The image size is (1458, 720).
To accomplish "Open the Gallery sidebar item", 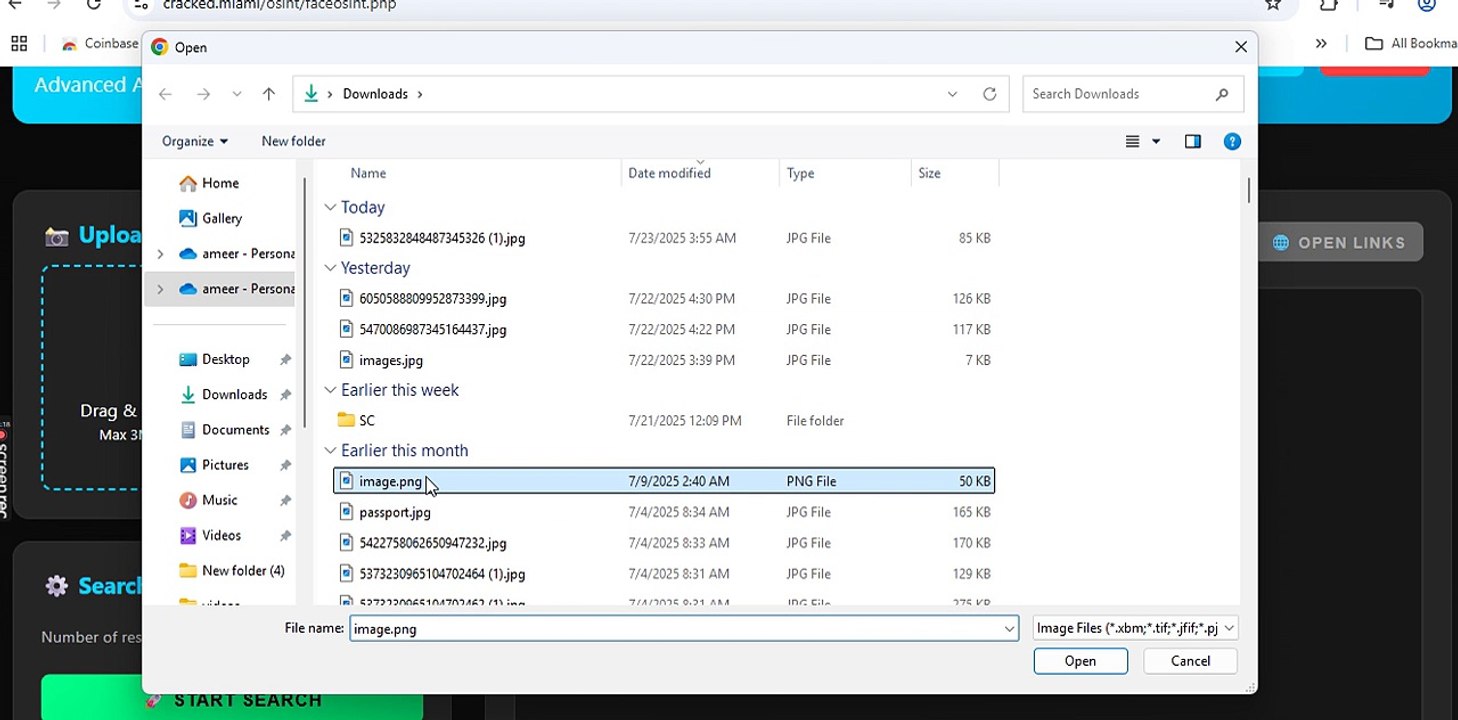I will coord(221,218).
